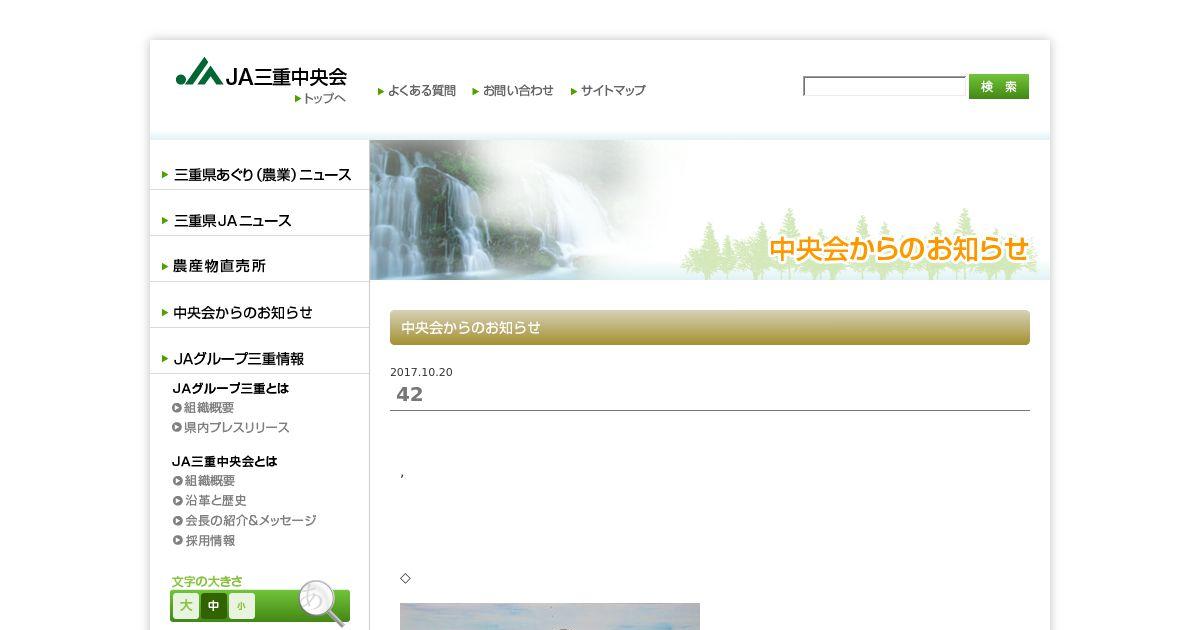The image size is (1200, 630).
Task: Open よくある質問 page
Action: click(x=416, y=90)
